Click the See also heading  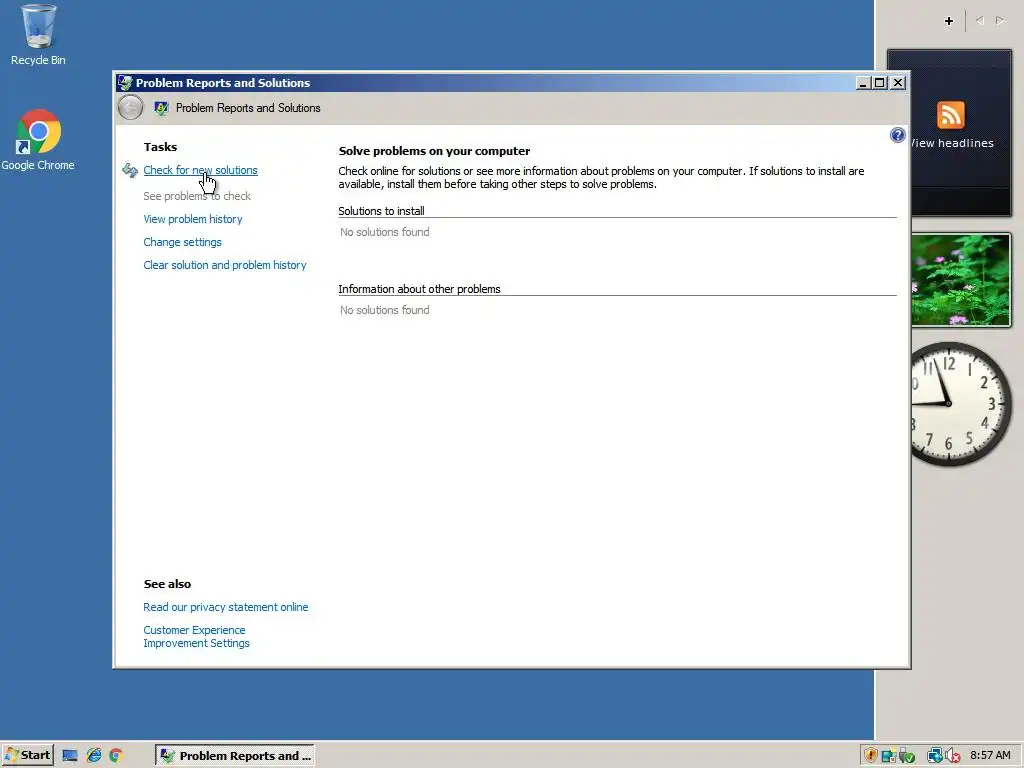pos(167,584)
